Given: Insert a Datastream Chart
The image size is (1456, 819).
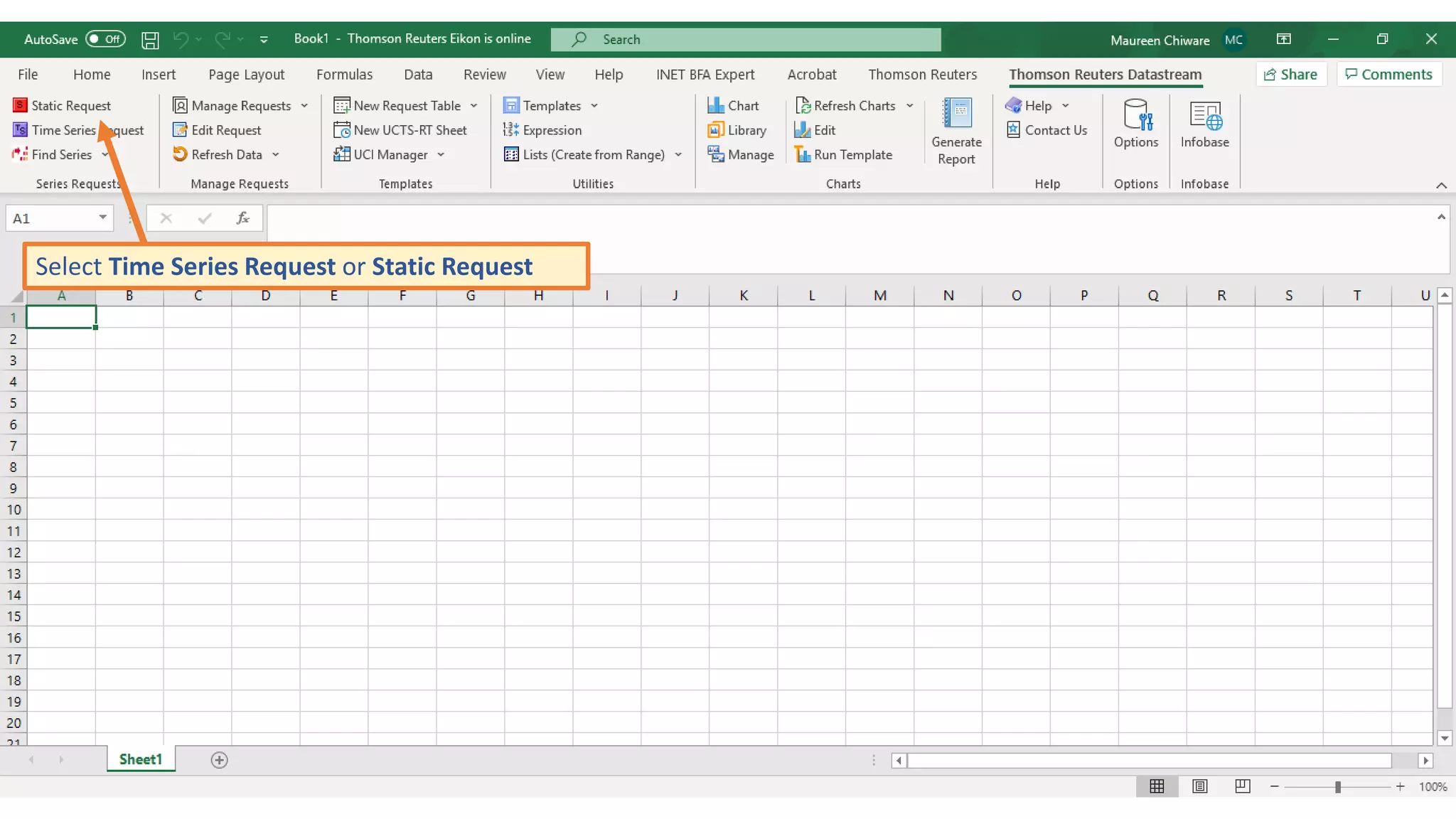Looking at the screenshot, I should pos(734,105).
